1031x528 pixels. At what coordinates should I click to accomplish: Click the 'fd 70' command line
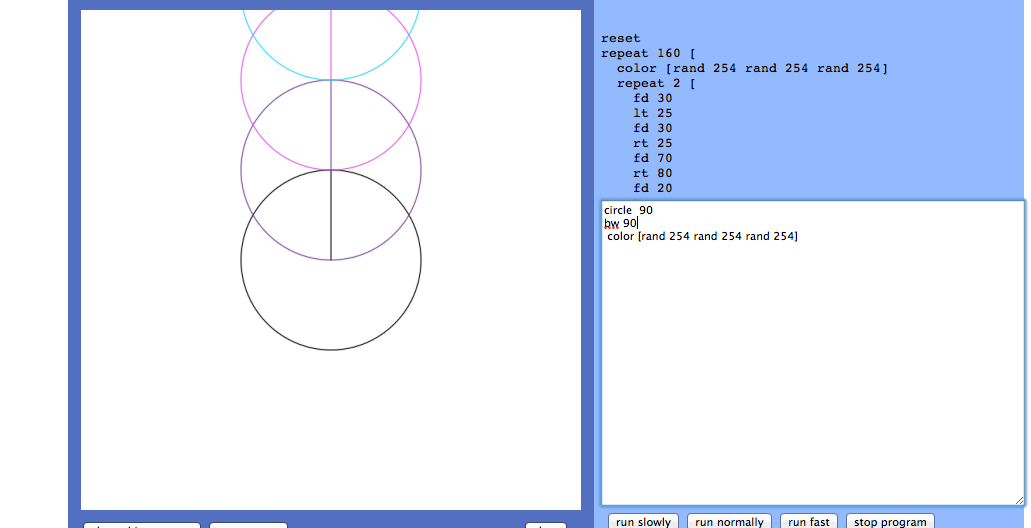point(653,158)
